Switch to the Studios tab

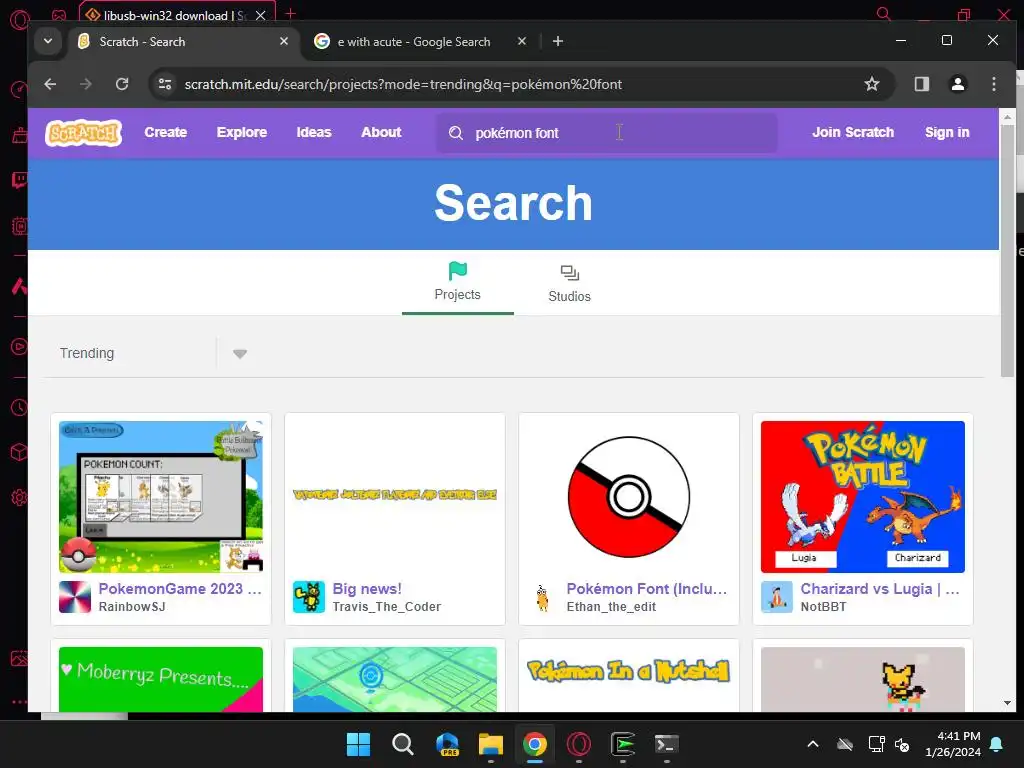coord(569,283)
